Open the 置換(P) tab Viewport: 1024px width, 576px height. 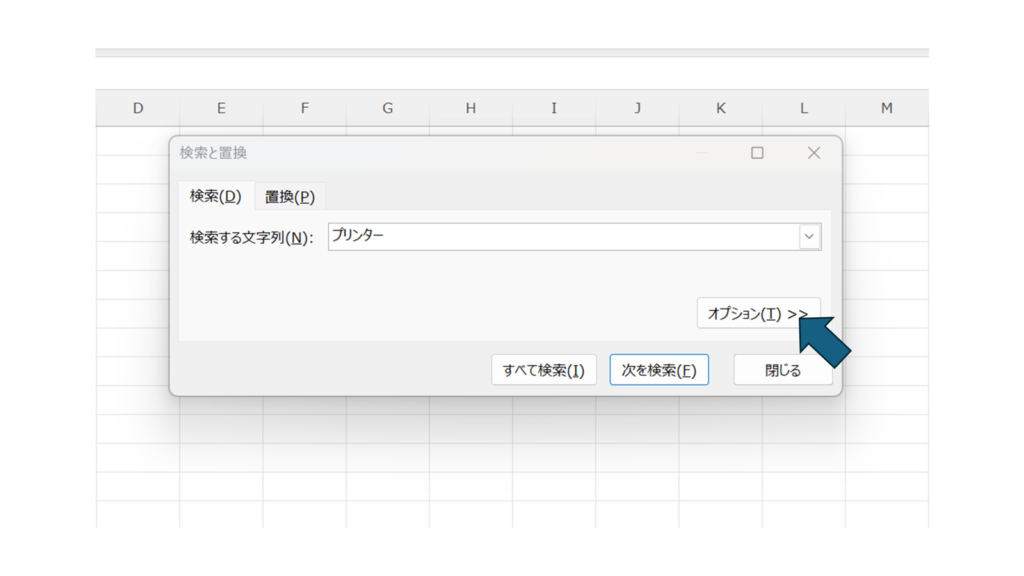tap(289, 197)
